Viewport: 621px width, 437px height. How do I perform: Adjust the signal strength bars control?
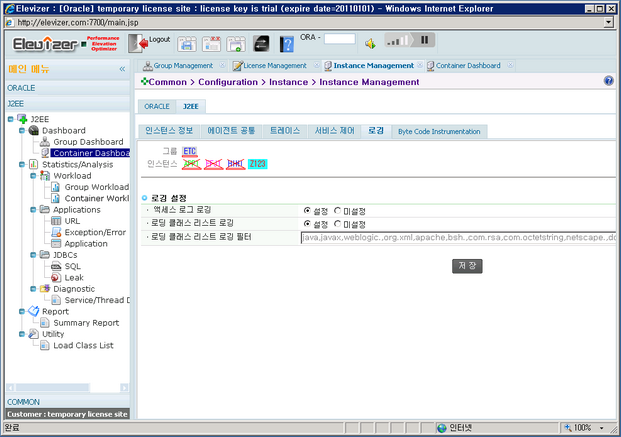tap(397, 40)
